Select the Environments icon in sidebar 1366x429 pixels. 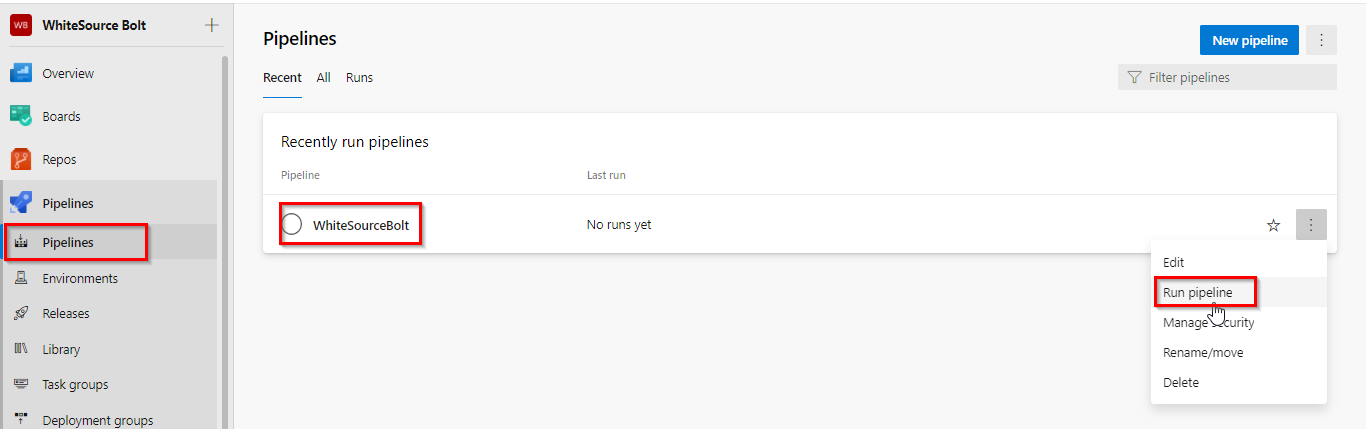pos(20,278)
